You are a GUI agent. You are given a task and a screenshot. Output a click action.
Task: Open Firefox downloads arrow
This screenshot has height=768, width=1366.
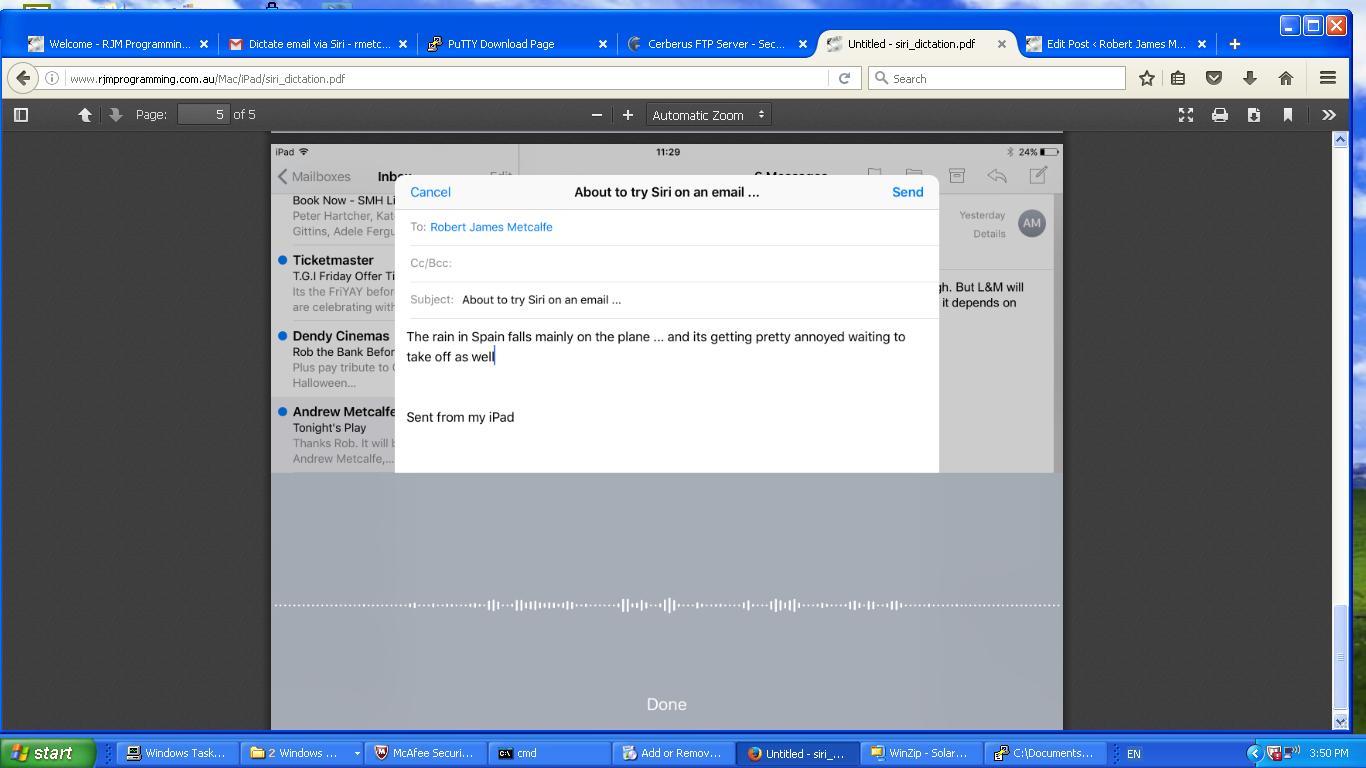click(x=1250, y=78)
